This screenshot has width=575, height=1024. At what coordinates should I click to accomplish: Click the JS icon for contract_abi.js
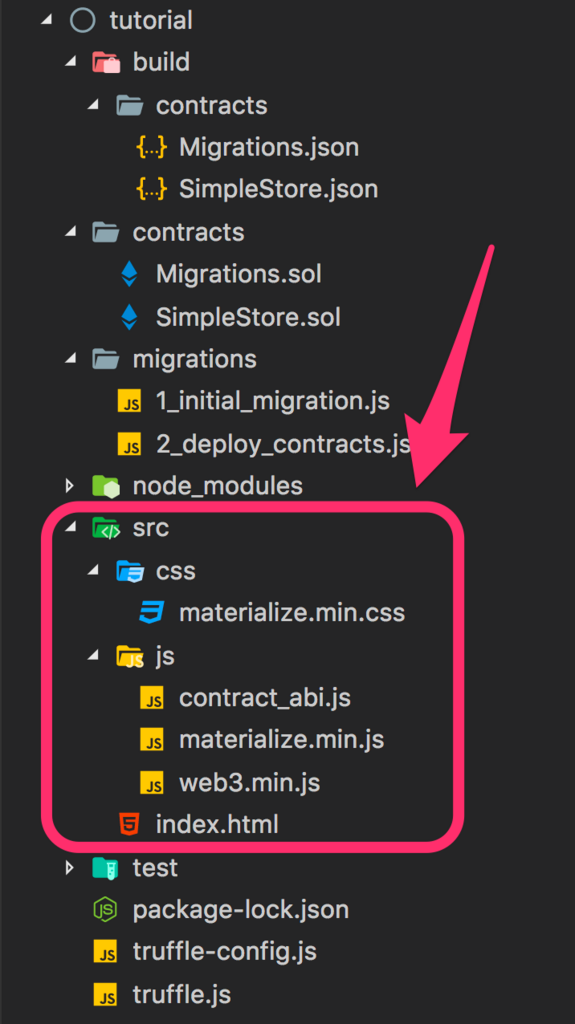click(152, 698)
